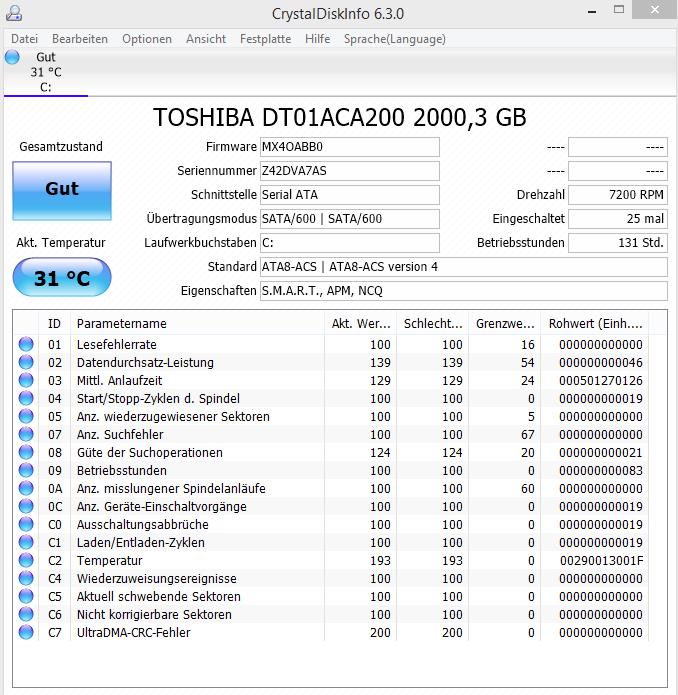The height and width of the screenshot is (695, 678).
Task: Click the ID column header
Action: pos(55,324)
